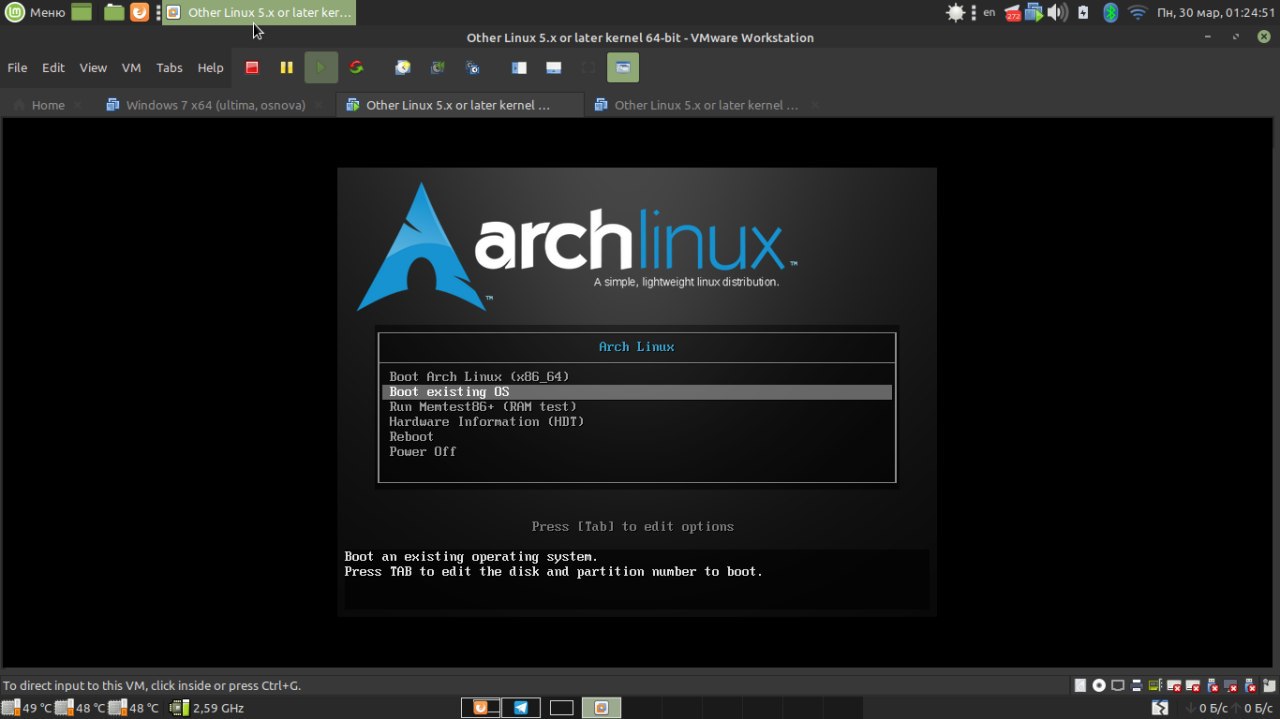Click the network adapter device status icon

pyautogui.click(x=1118, y=685)
